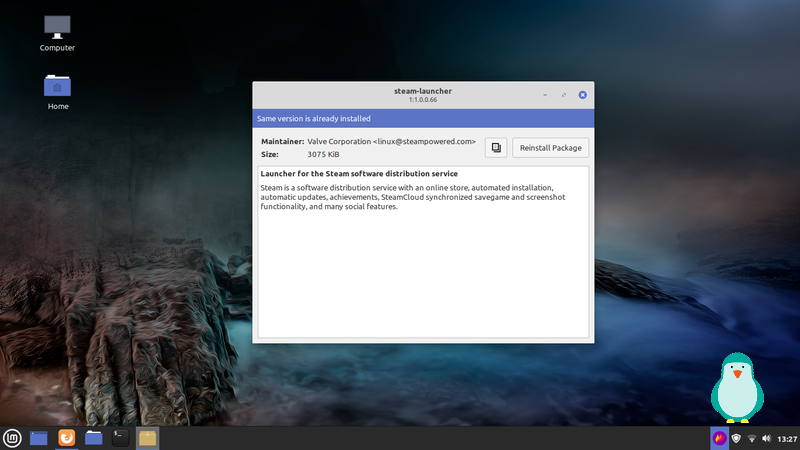This screenshot has width=800, height=450.
Task: Click the version text '1:1.0.0.66'
Action: coord(422,100)
